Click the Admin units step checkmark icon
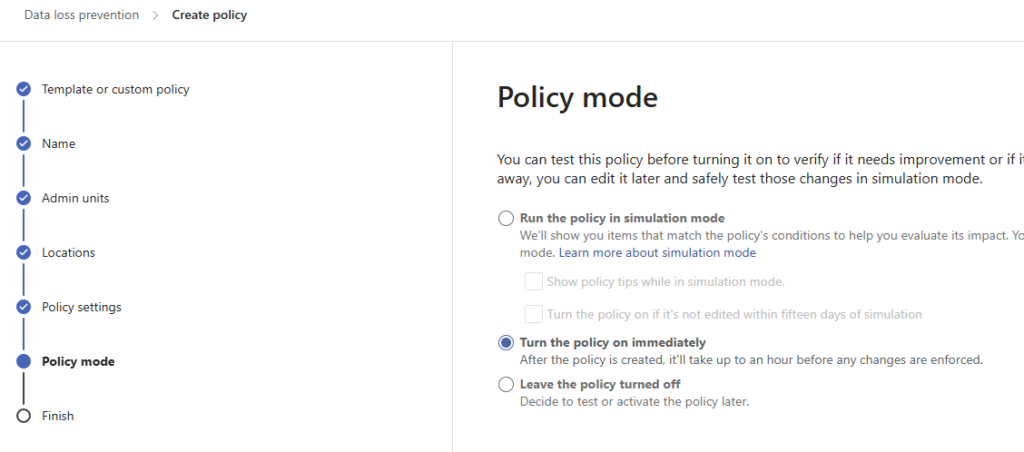This screenshot has width=1024, height=452. [24, 198]
